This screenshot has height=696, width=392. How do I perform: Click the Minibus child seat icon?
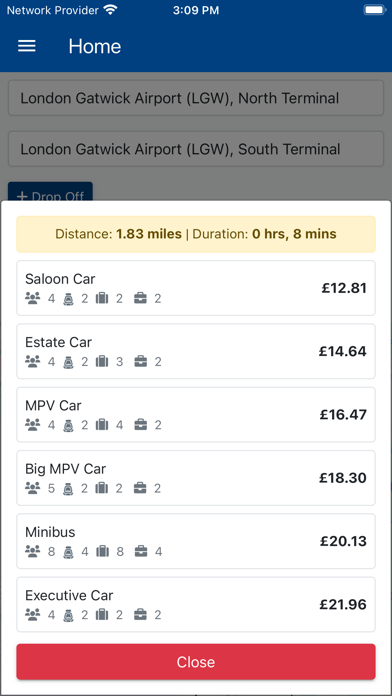pos(68,552)
